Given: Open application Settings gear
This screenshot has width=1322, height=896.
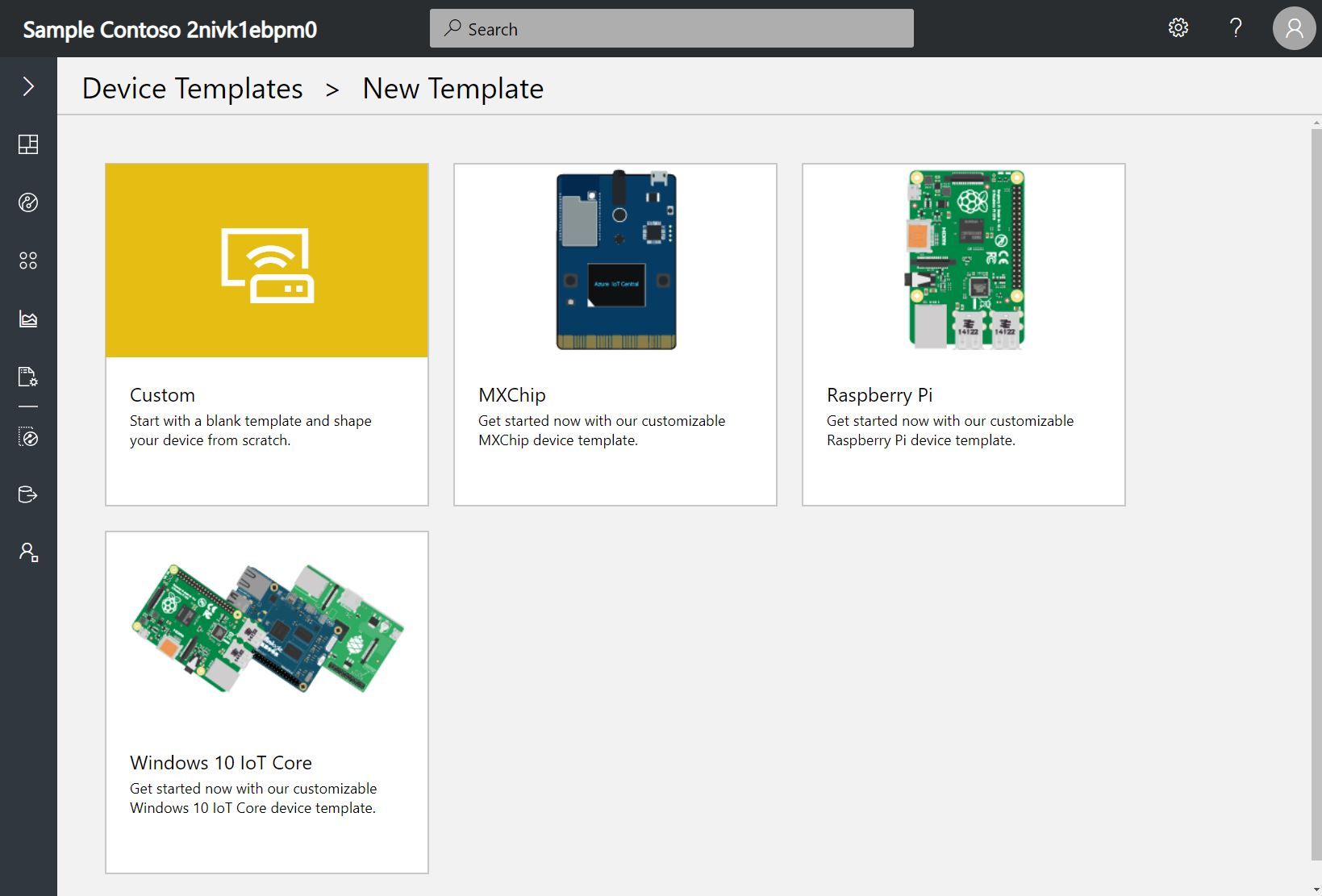Looking at the screenshot, I should (x=1178, y=27).
